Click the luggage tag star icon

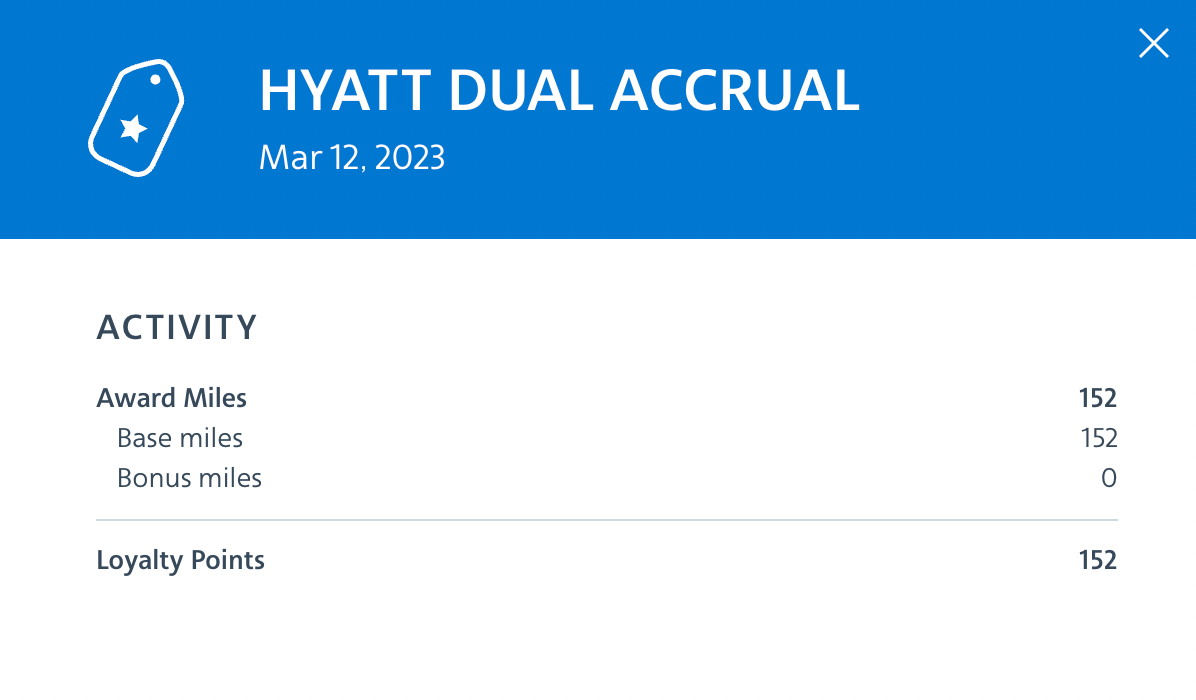(x=137, y=118)
